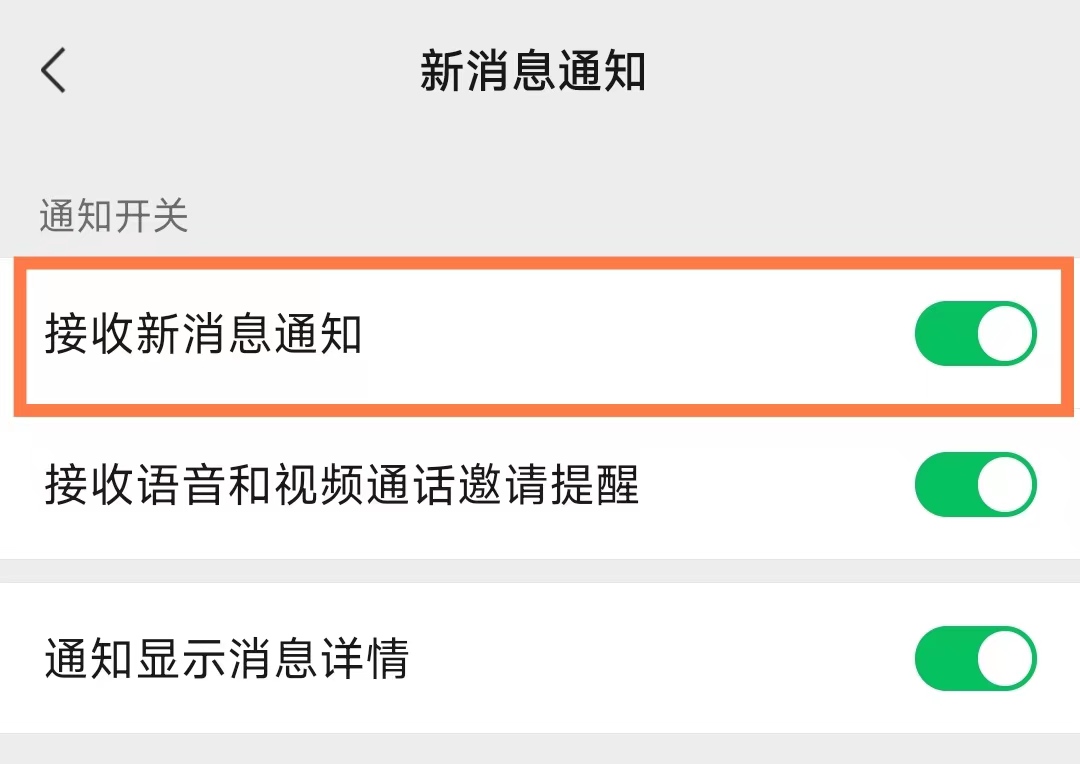Select the orange-highlighted 接收新消息通知 row

540,335
